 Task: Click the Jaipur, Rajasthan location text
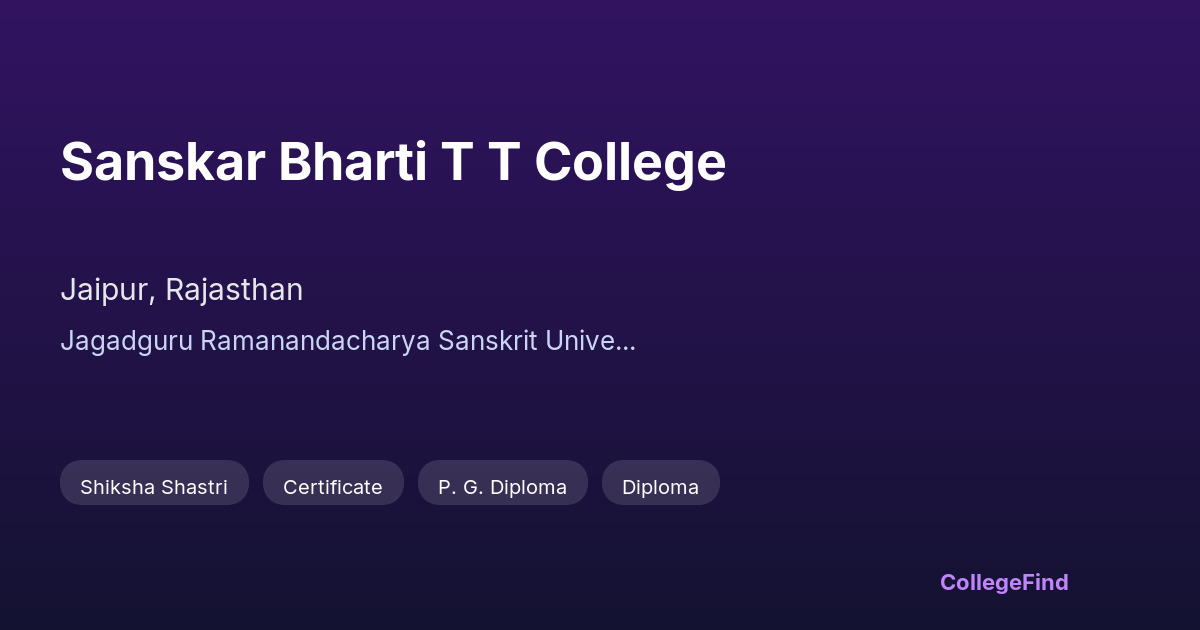coord(181,290)
